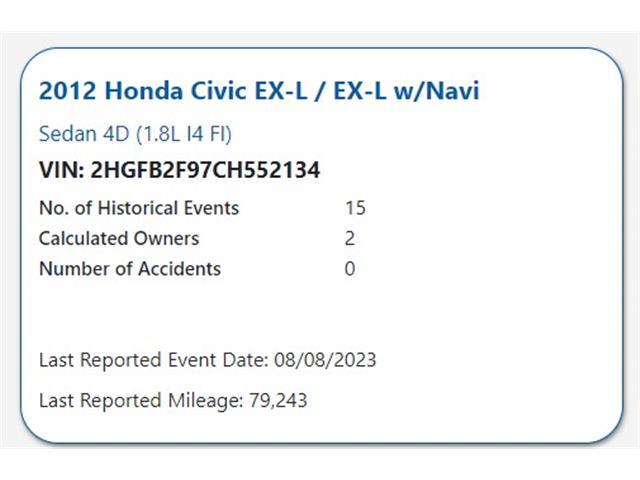Image resolution: width=640 pixels, height=480 pixels.
Task: Click the Sedan 4D body style text
Action: [77, 133]
